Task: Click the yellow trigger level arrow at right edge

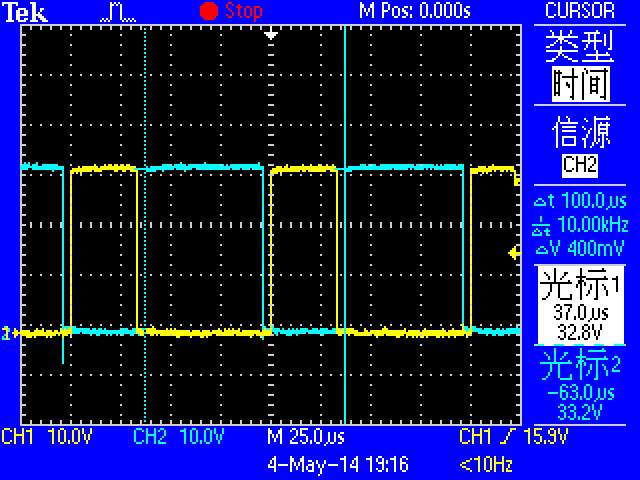Action: pyautogui.click(x=515, y=253)
